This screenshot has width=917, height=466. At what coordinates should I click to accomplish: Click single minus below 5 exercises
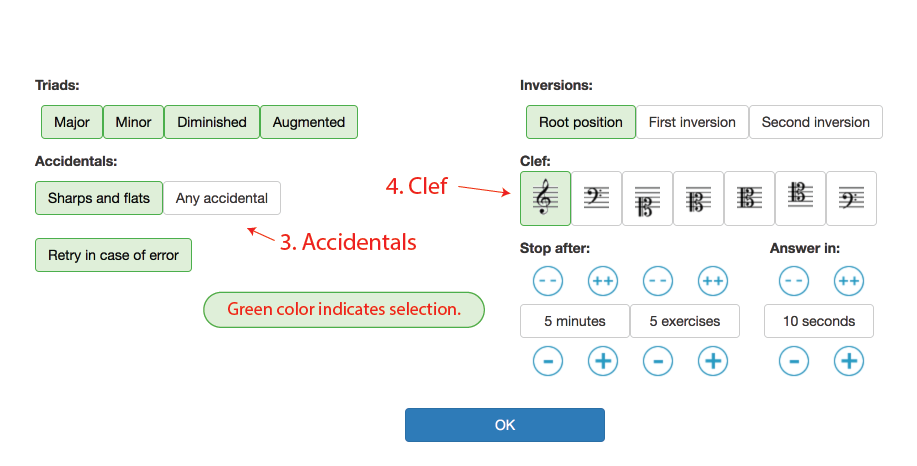point(657,360)
